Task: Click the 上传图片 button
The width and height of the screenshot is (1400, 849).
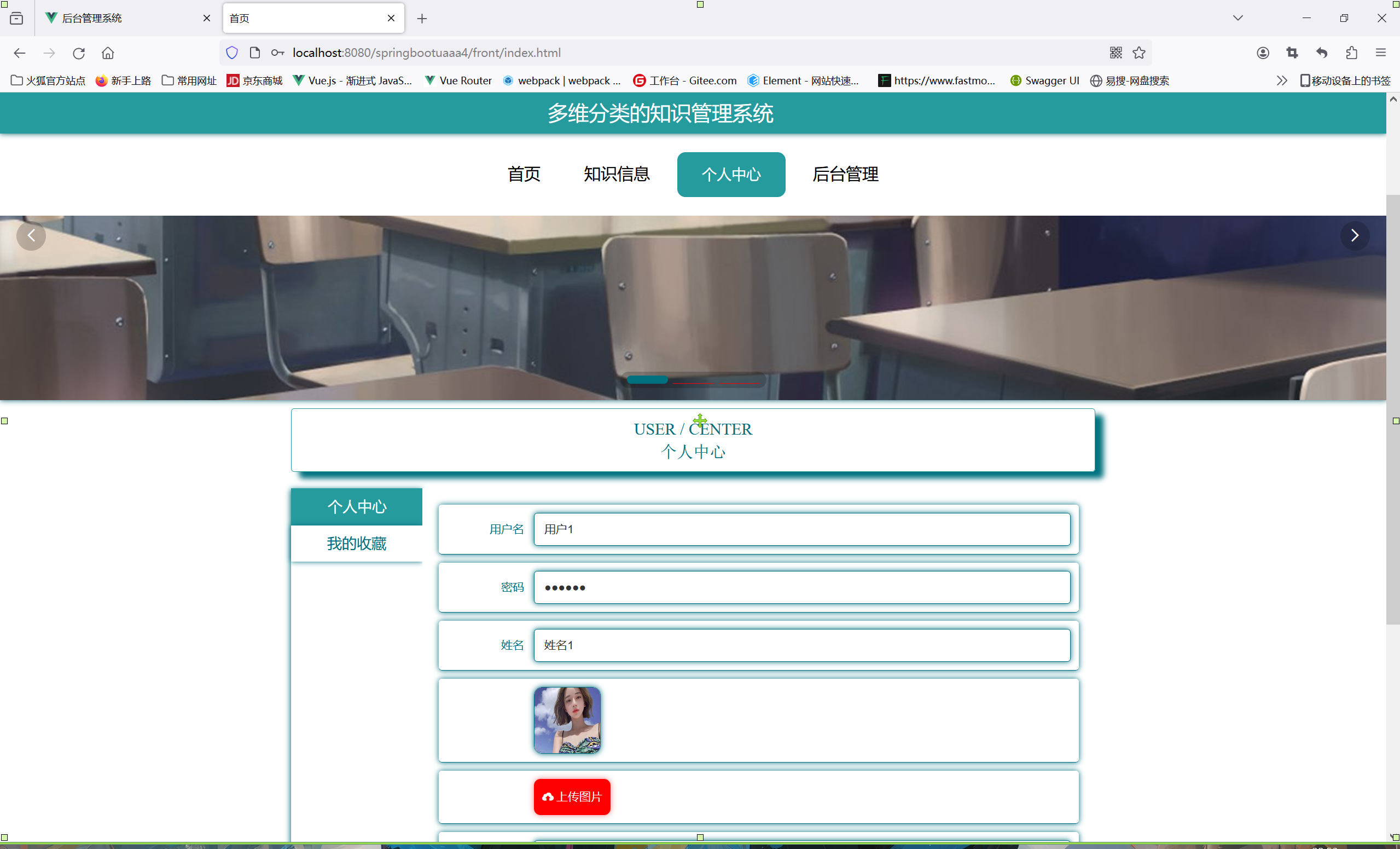Action: (x=572, y=796)
